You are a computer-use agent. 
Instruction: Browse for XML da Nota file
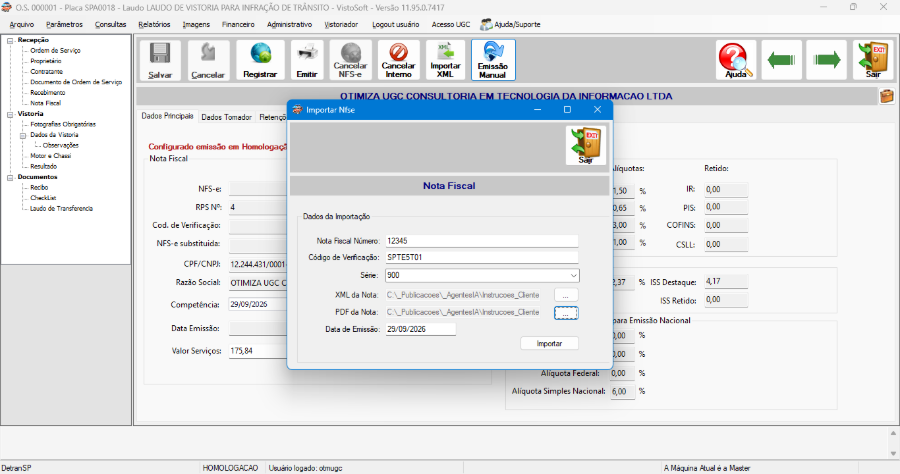tap(566, 295)
